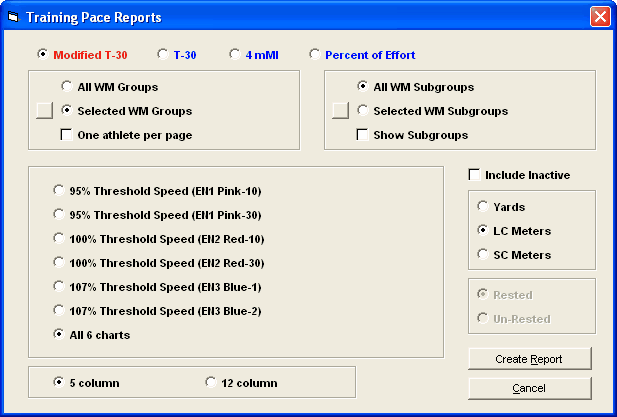
Task: Select Yards as course unit
Action: 484,207
